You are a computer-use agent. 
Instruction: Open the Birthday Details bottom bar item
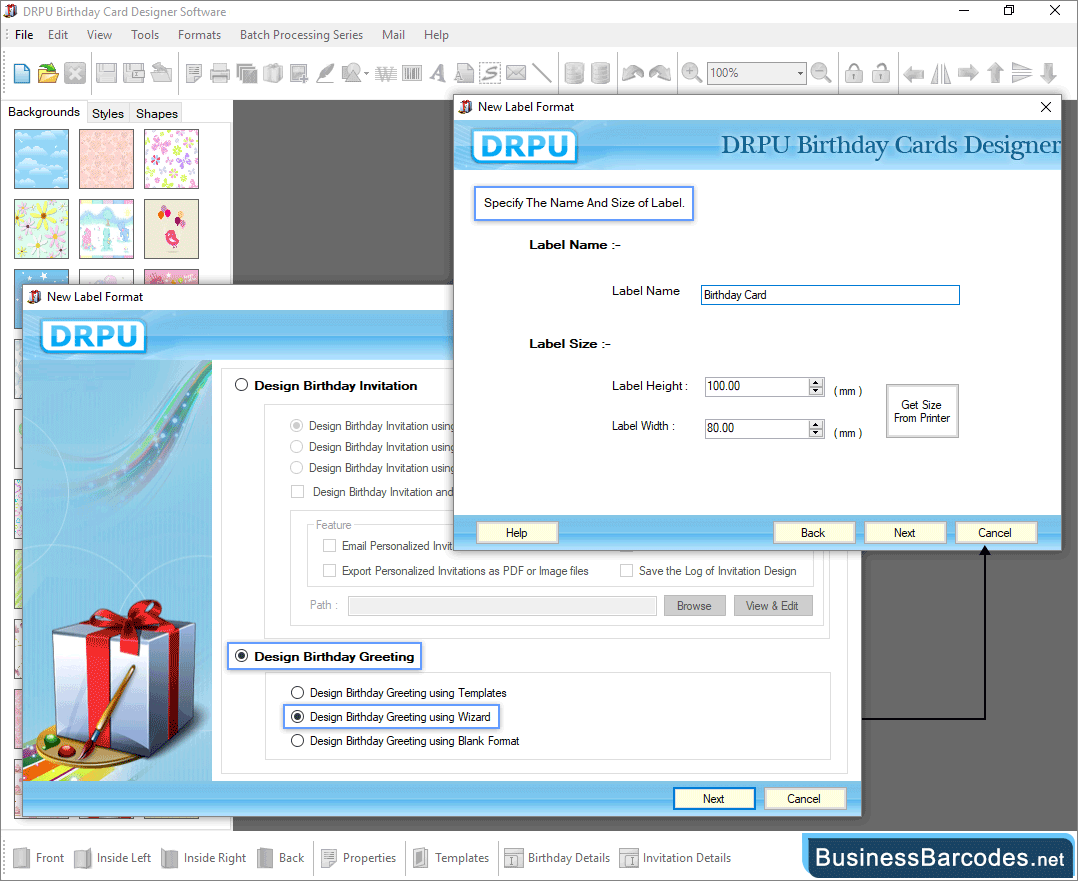558,858
